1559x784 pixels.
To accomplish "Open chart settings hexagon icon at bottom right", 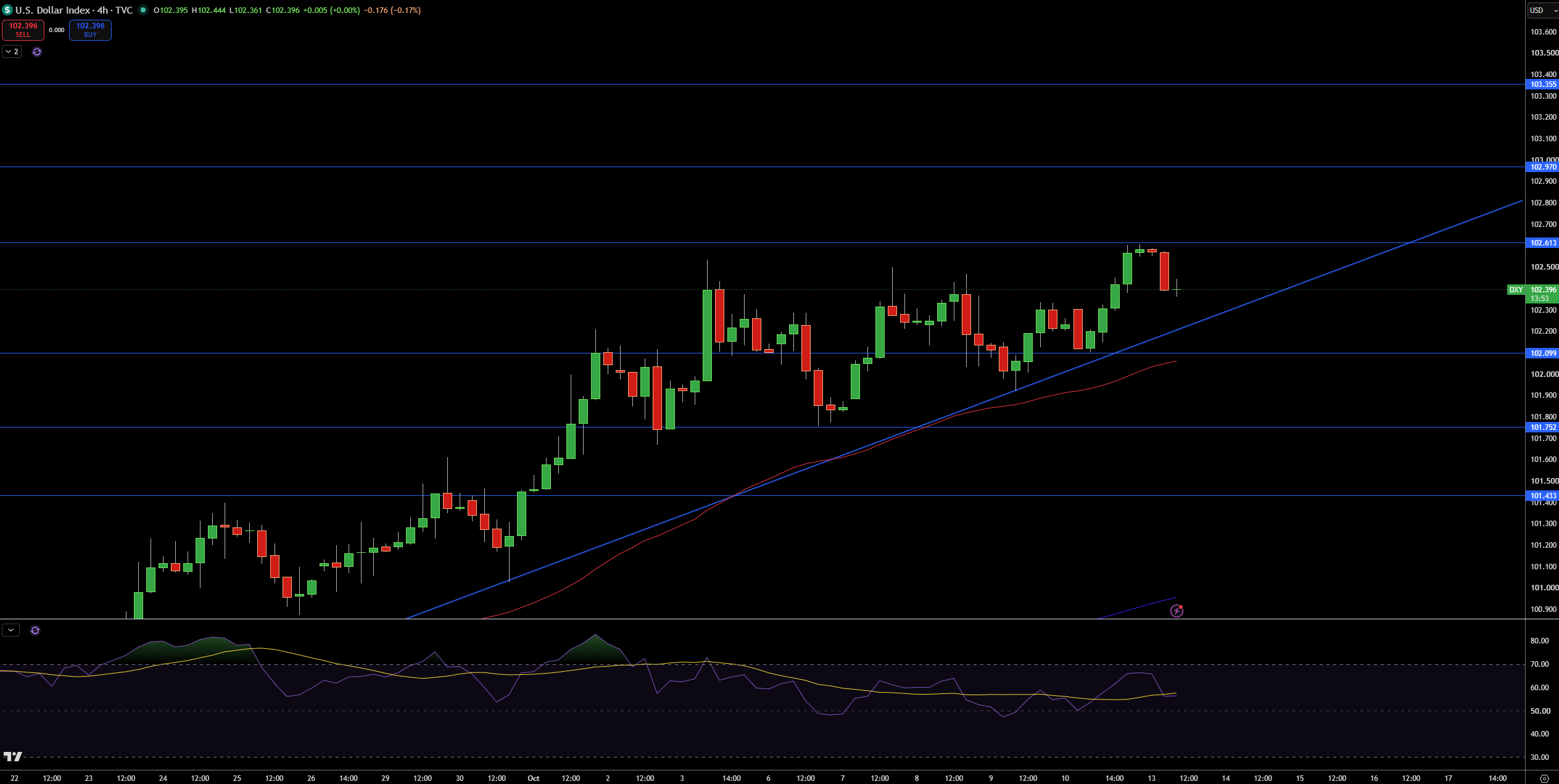I will [x=1544, y=778].
